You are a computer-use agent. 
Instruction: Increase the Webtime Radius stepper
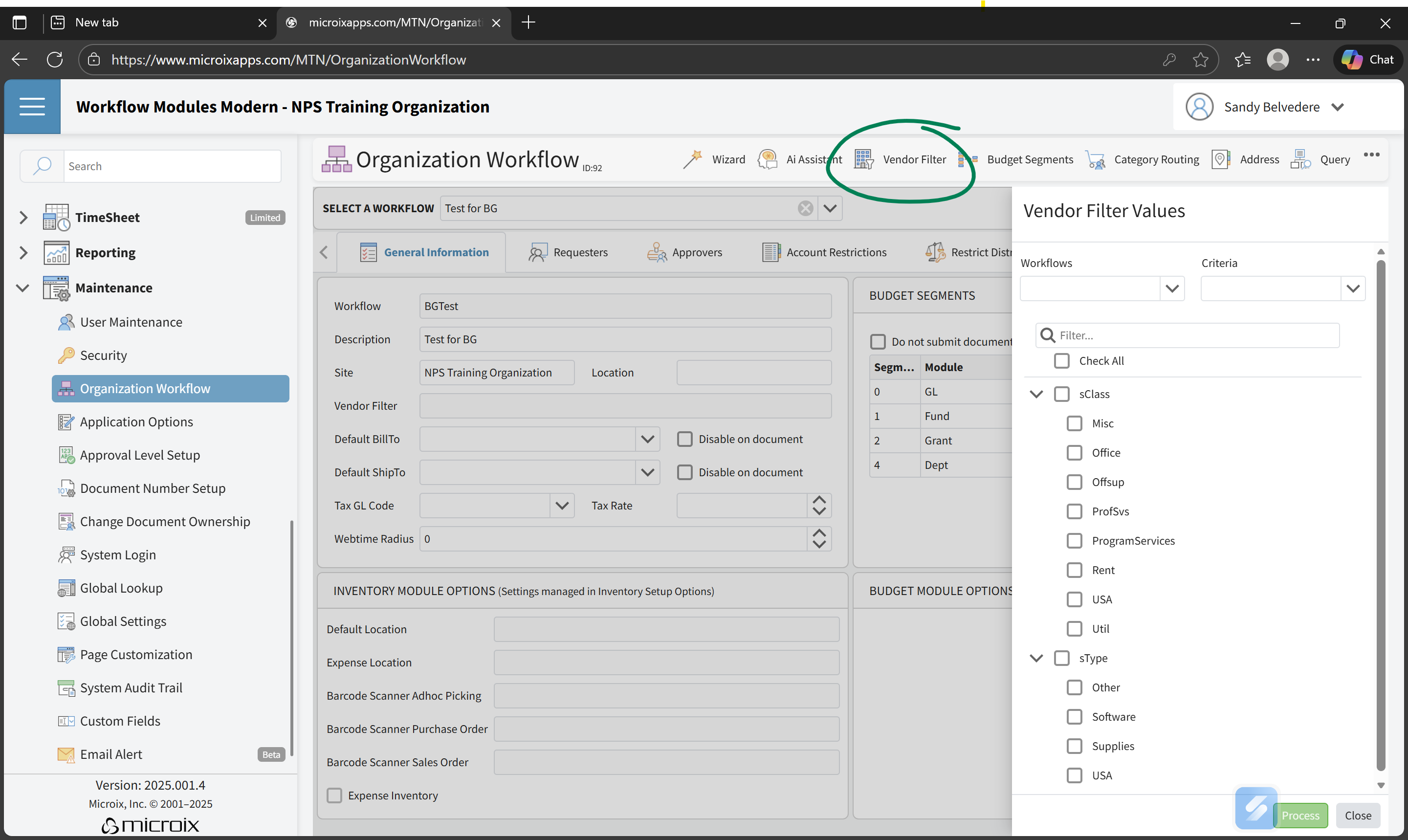[819, 533]
